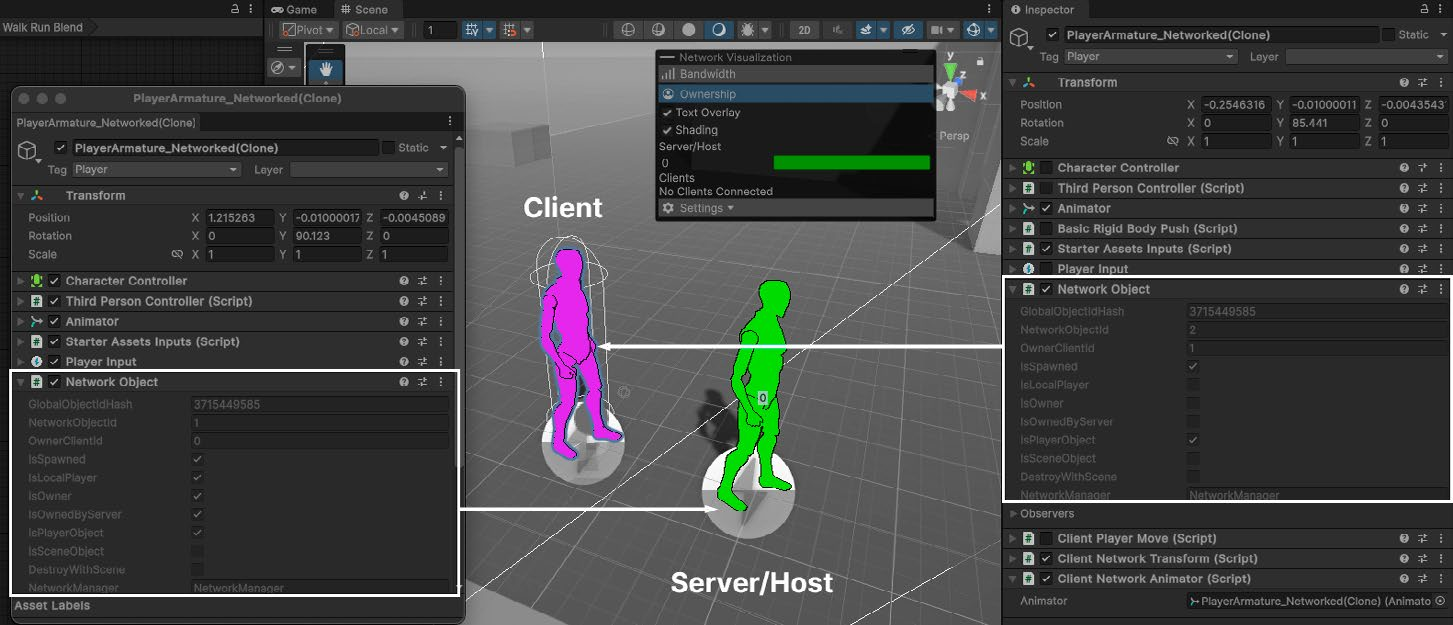Open the Local handle rotation dropdown
The height and width of the screenshot is (625, 1453).
point(372,30)
